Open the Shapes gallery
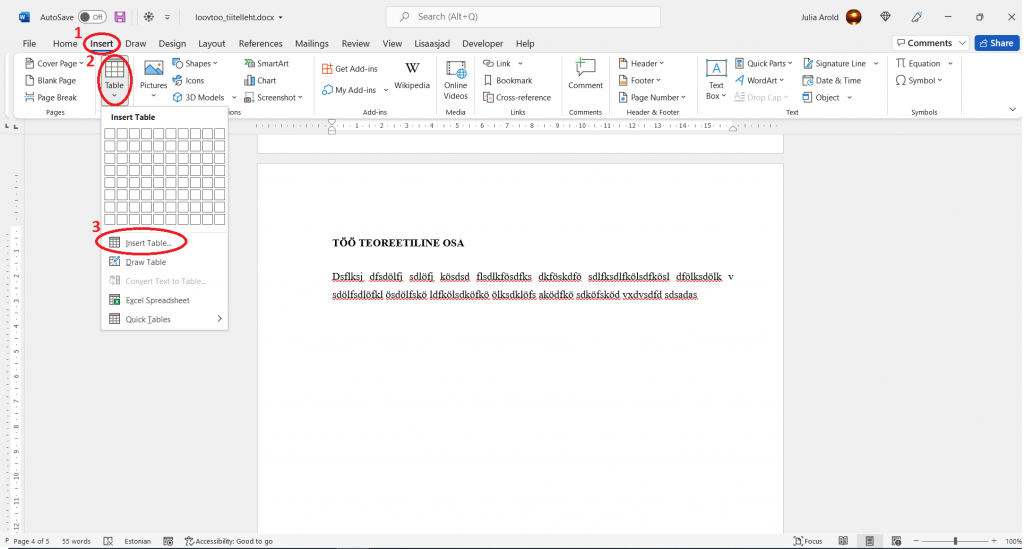The width and height of the screenshot is (1024, 549). [x=195, y=63]
